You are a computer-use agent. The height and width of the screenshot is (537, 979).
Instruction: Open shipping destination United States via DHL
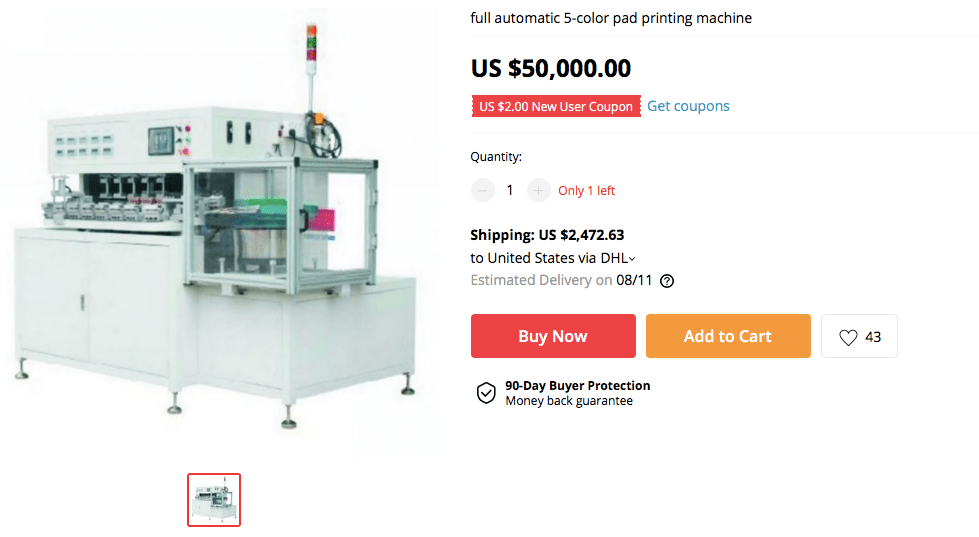tap(553, 258)
